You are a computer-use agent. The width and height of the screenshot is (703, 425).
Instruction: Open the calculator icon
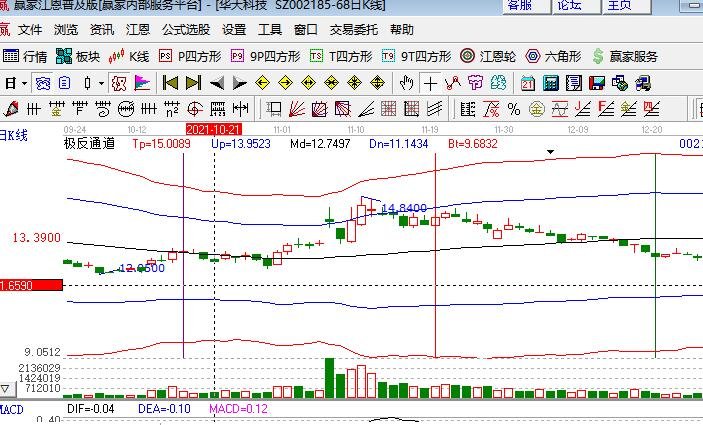(x=551, y=83)
